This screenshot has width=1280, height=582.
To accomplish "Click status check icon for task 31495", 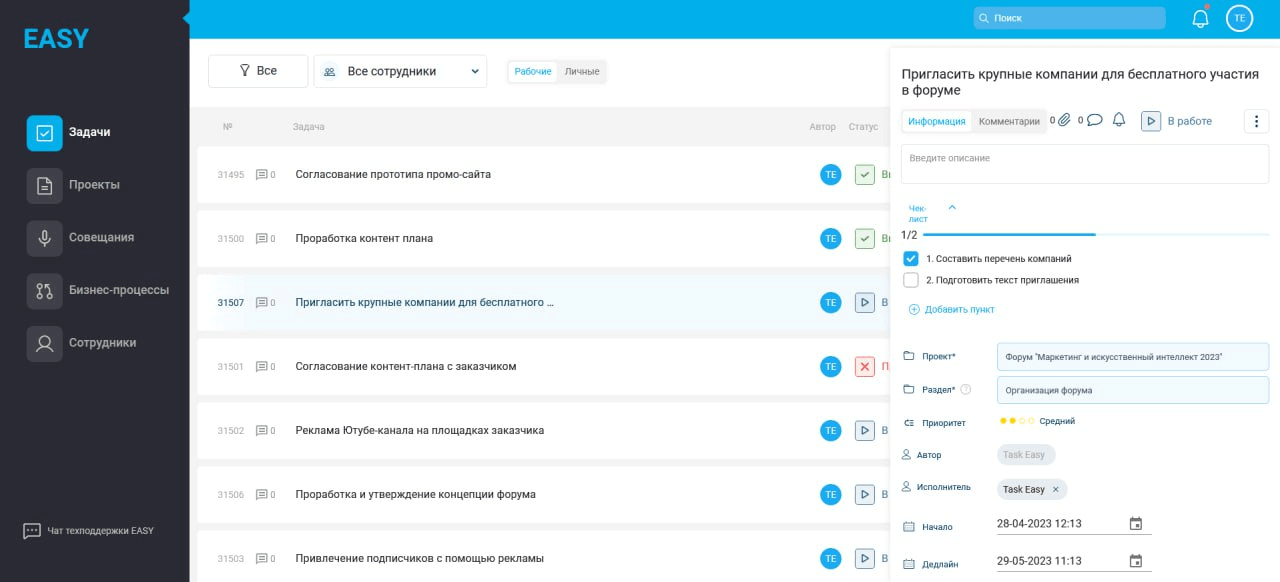I will pyautogui.click(x=865, y=175).
